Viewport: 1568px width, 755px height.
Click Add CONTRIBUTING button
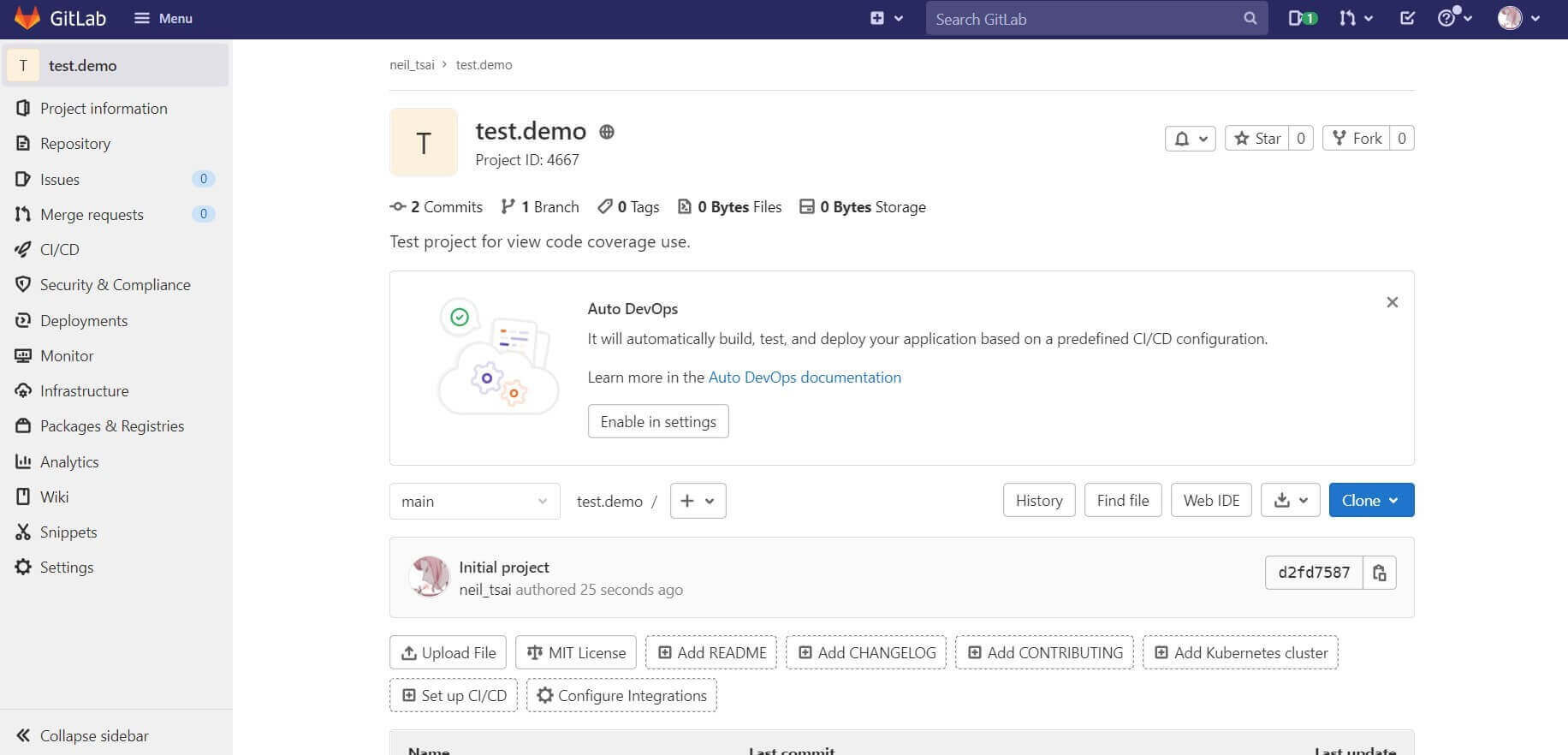1044,652
